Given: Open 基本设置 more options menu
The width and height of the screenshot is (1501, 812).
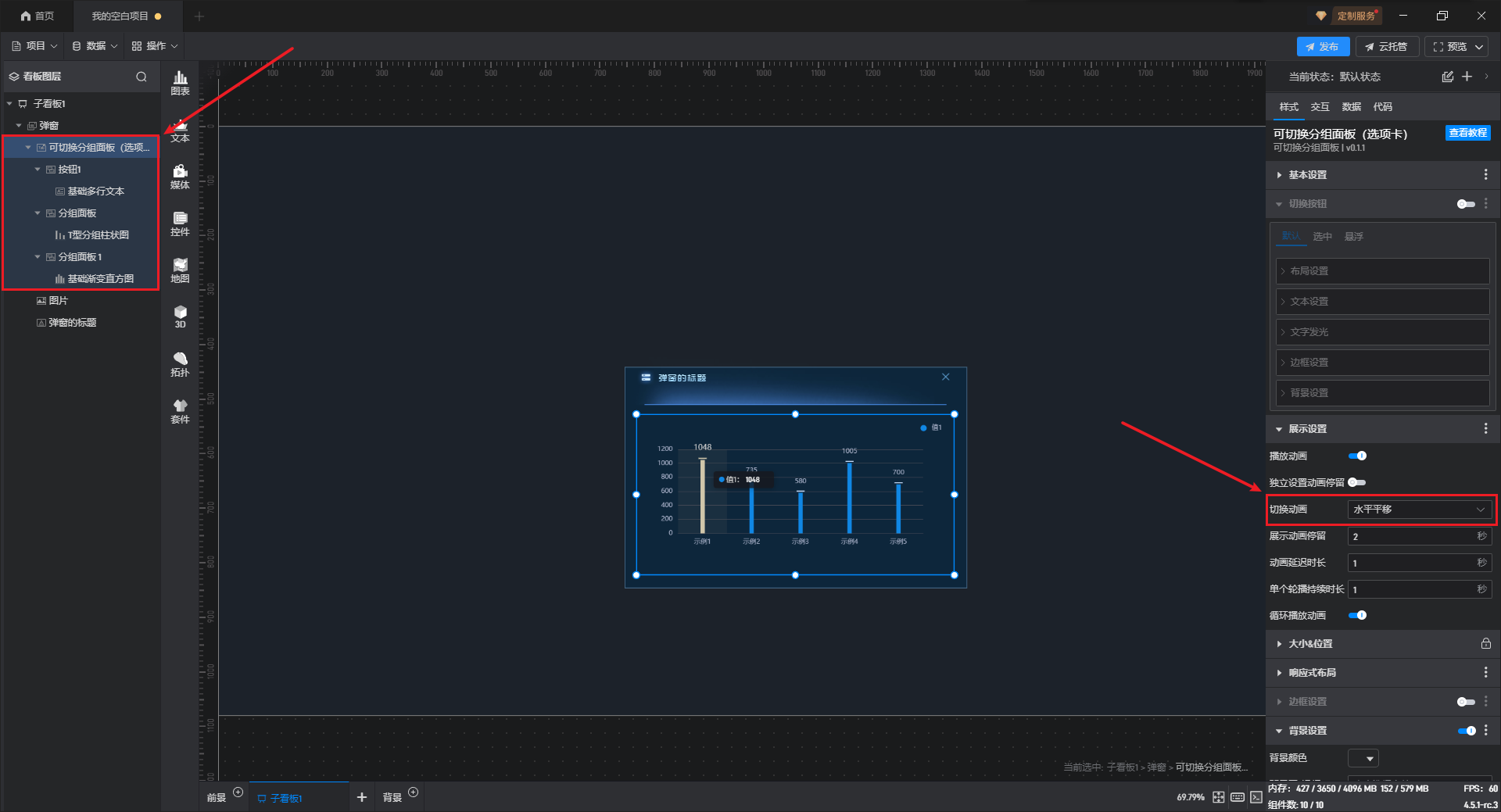Looking at the screenshot, I should pyautogui.click(x=1485, y=175).
